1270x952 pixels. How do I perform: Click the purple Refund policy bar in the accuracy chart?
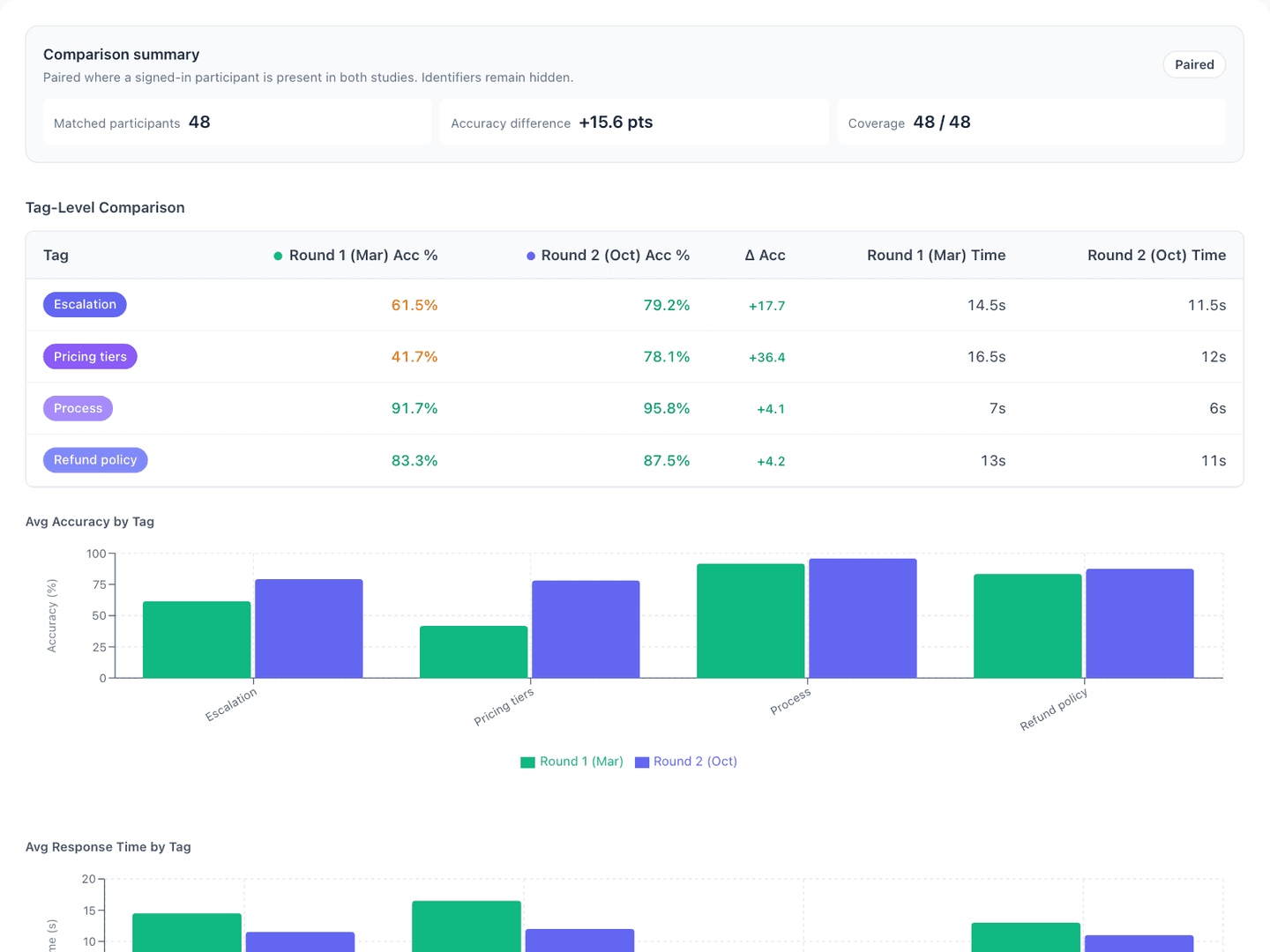click(1139, 623)
